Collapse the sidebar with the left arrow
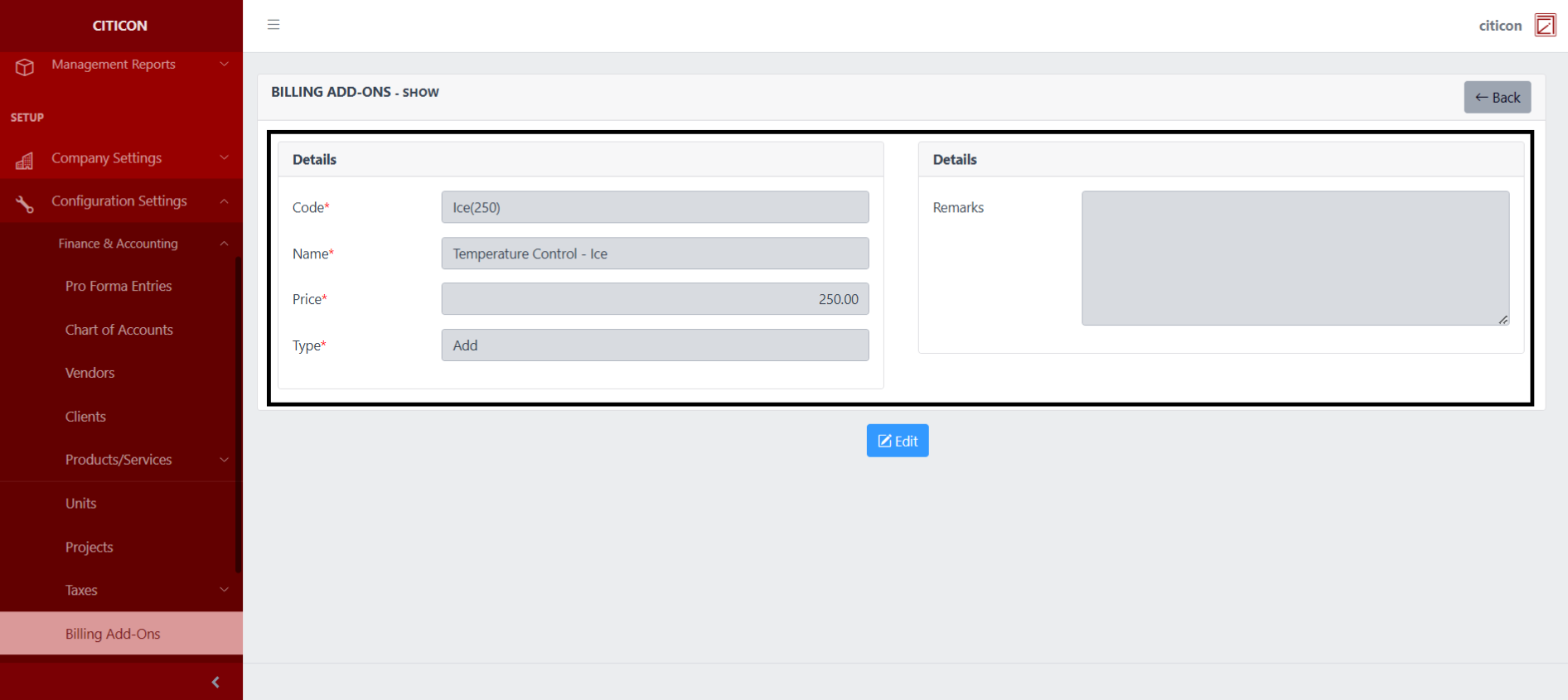Screen dimensions: 1568x700 coord(215,682)
